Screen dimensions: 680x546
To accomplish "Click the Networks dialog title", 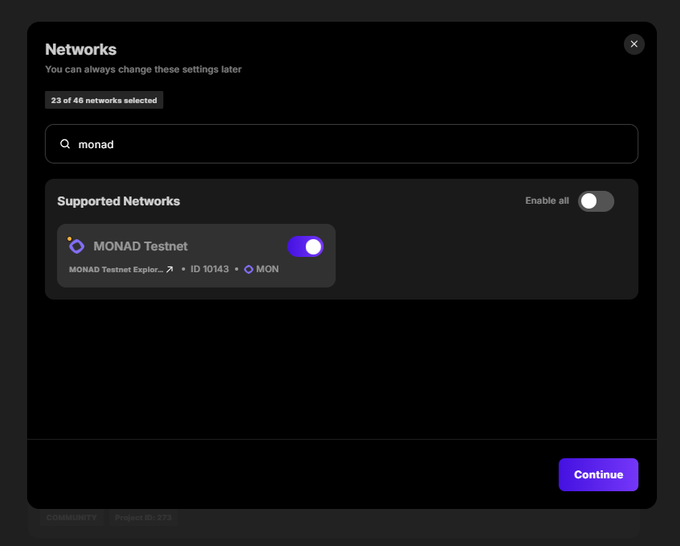I will 81,49.
